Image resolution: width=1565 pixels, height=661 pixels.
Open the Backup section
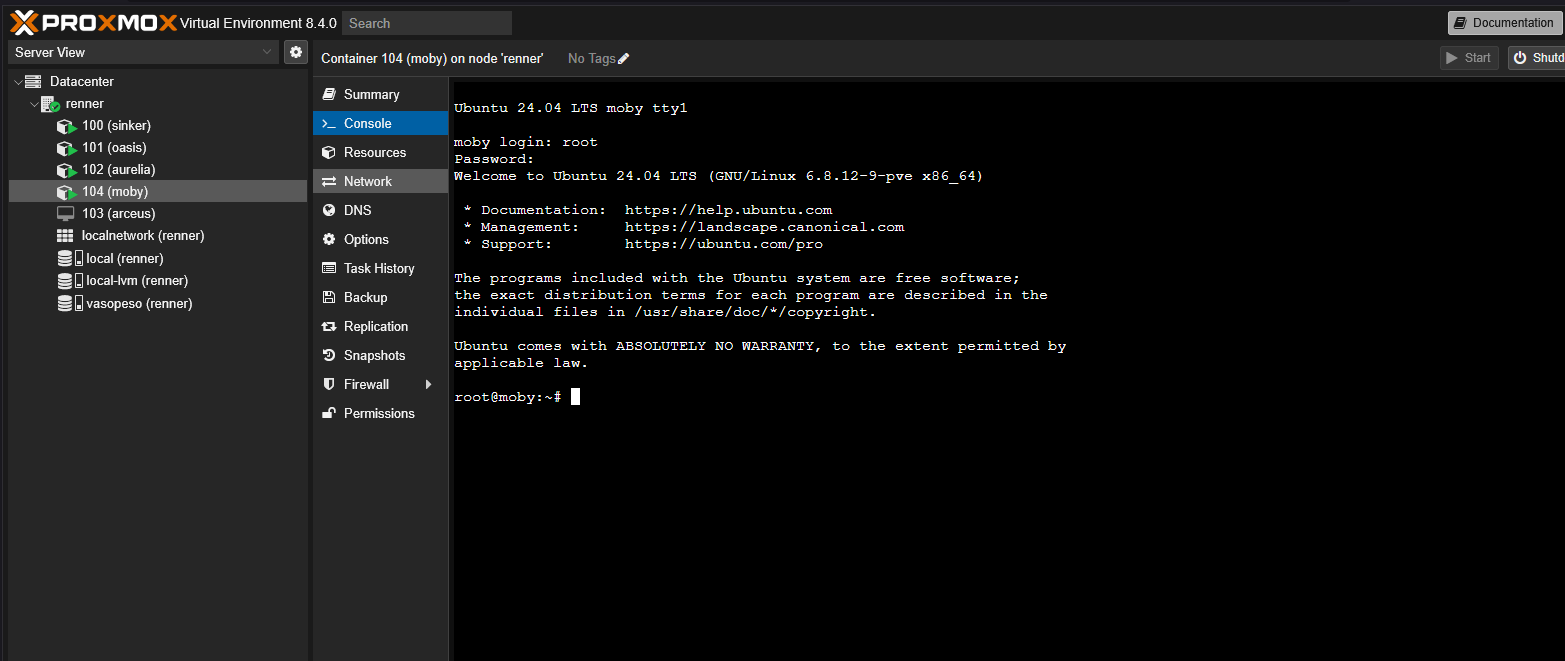380,297
